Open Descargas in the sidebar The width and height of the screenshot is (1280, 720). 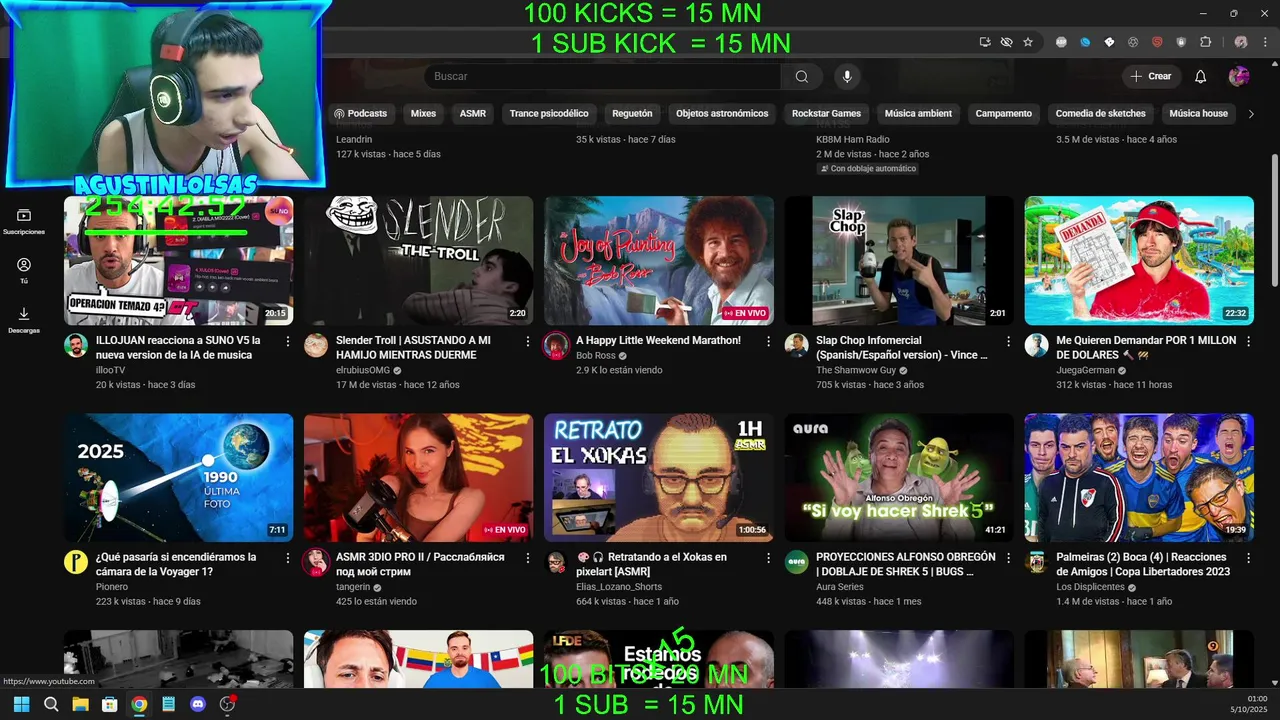24,320
